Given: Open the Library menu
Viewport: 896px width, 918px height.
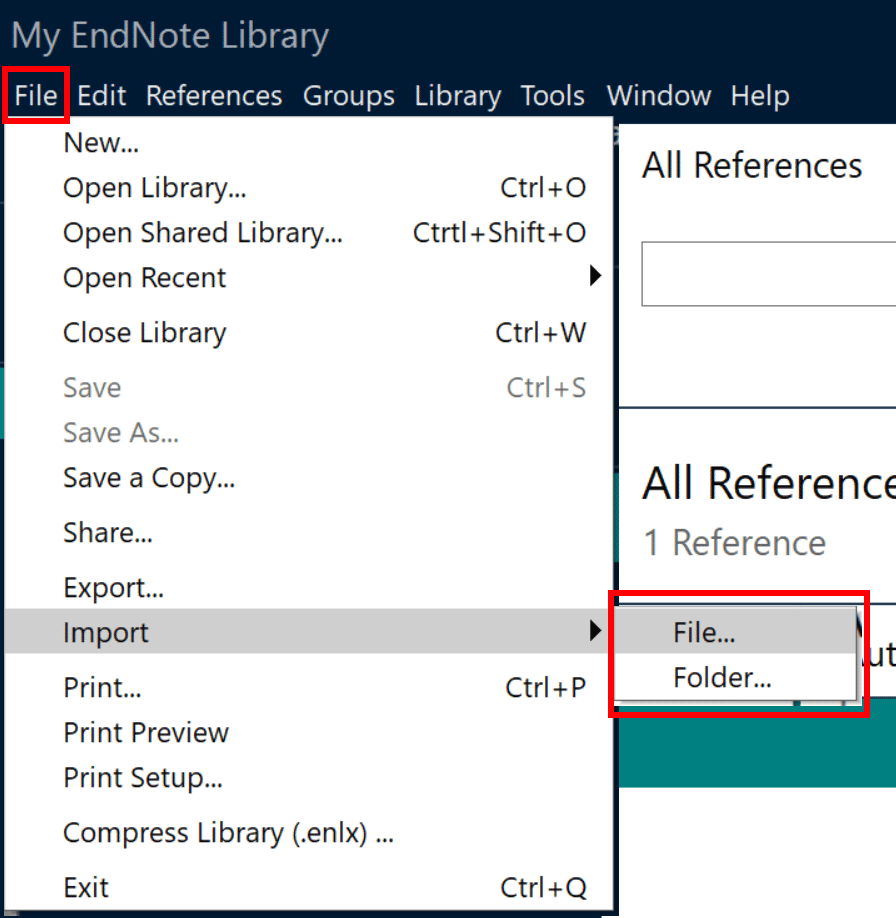Looking at the screenshot, I should pos(458,96).
